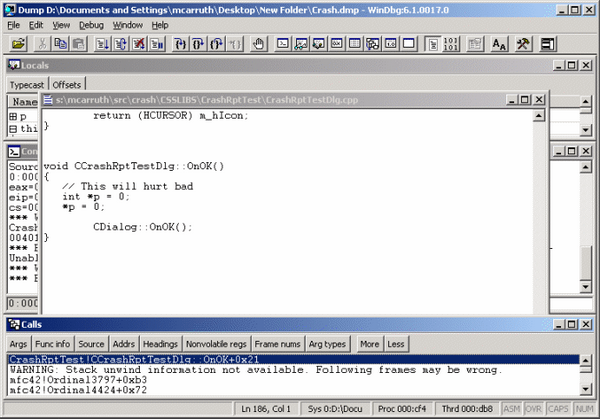Viewport: 600px width, 419px height.
Task: Toggle Source in the Calls window
Action: [x=91, y=344]
